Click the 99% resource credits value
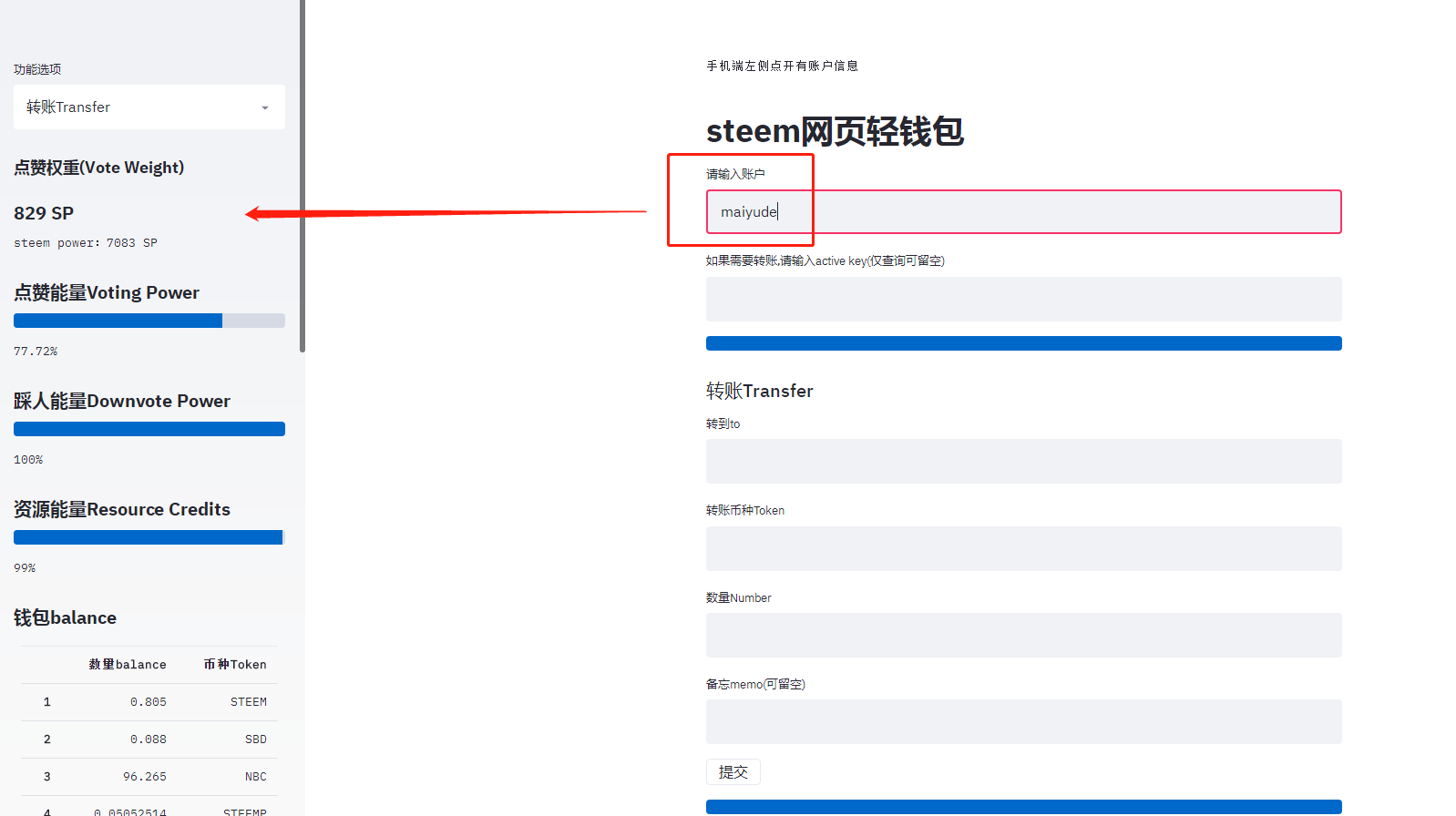Screen dimensions: 1456x816 click(25, 568)
